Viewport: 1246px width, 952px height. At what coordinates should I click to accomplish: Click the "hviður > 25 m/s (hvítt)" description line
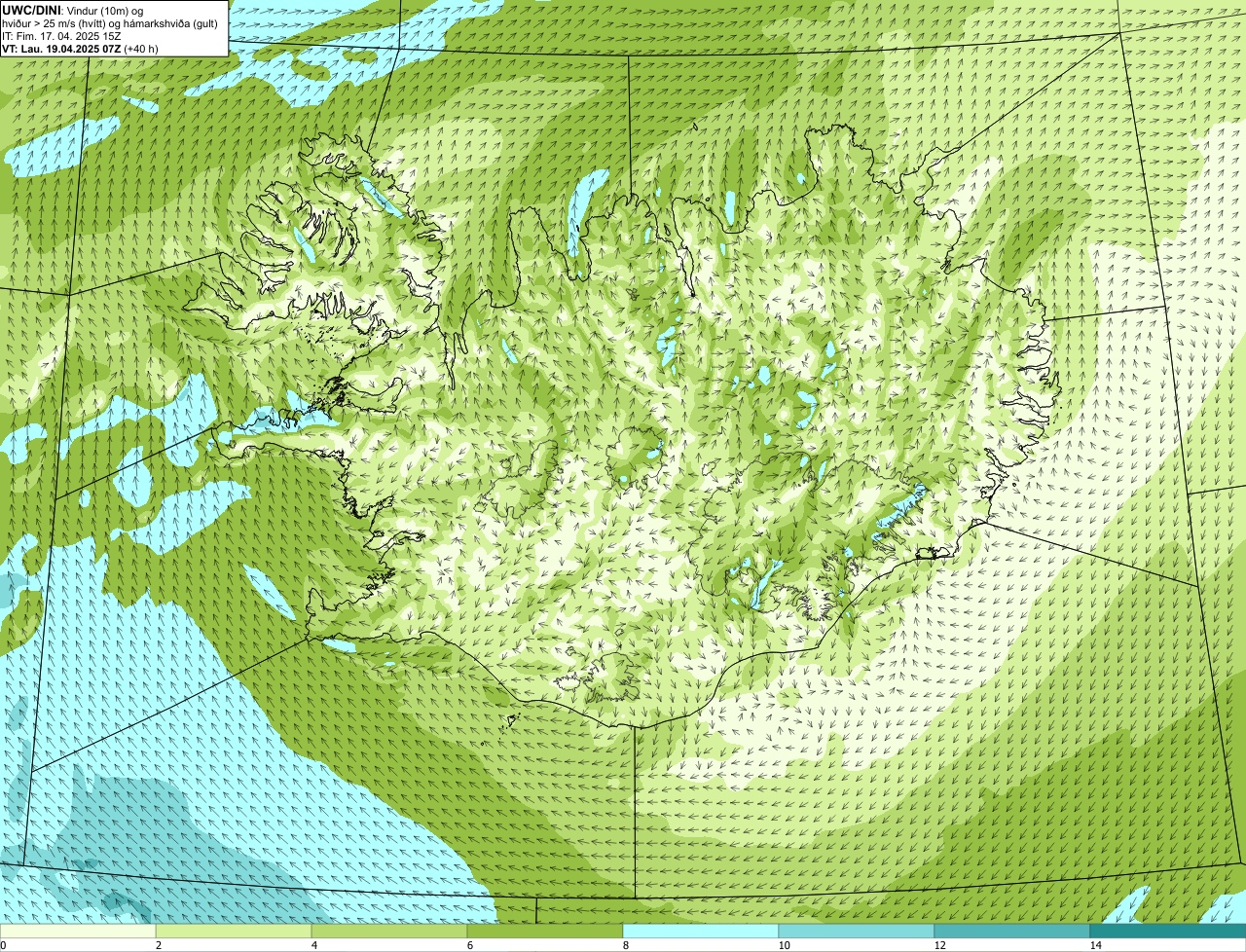(110, 22)
